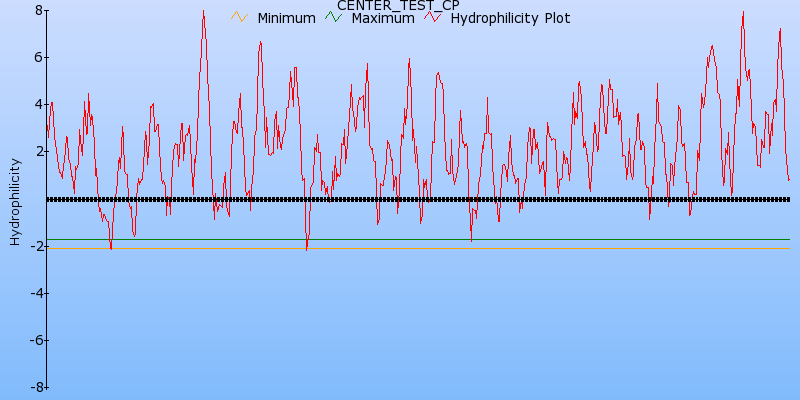Click the y-axis tick label -8

(35, 387)
